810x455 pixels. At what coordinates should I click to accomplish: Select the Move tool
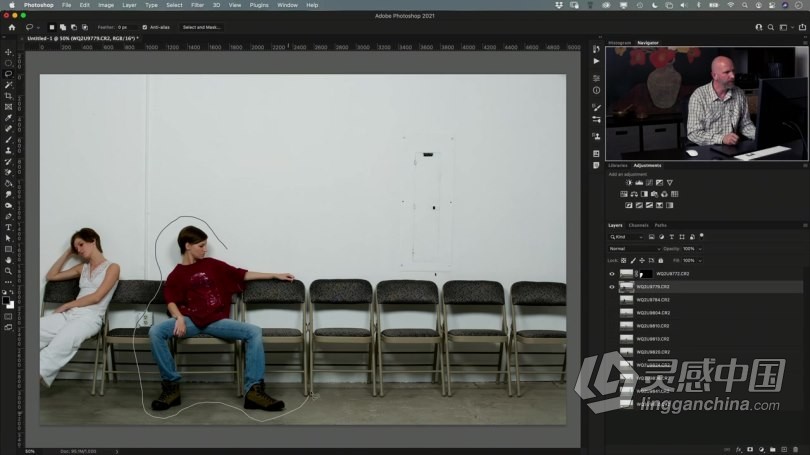point(9,52)
